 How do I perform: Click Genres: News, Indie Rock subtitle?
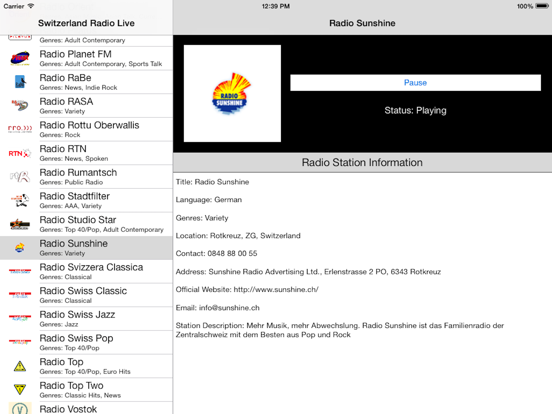coord(78,87)
